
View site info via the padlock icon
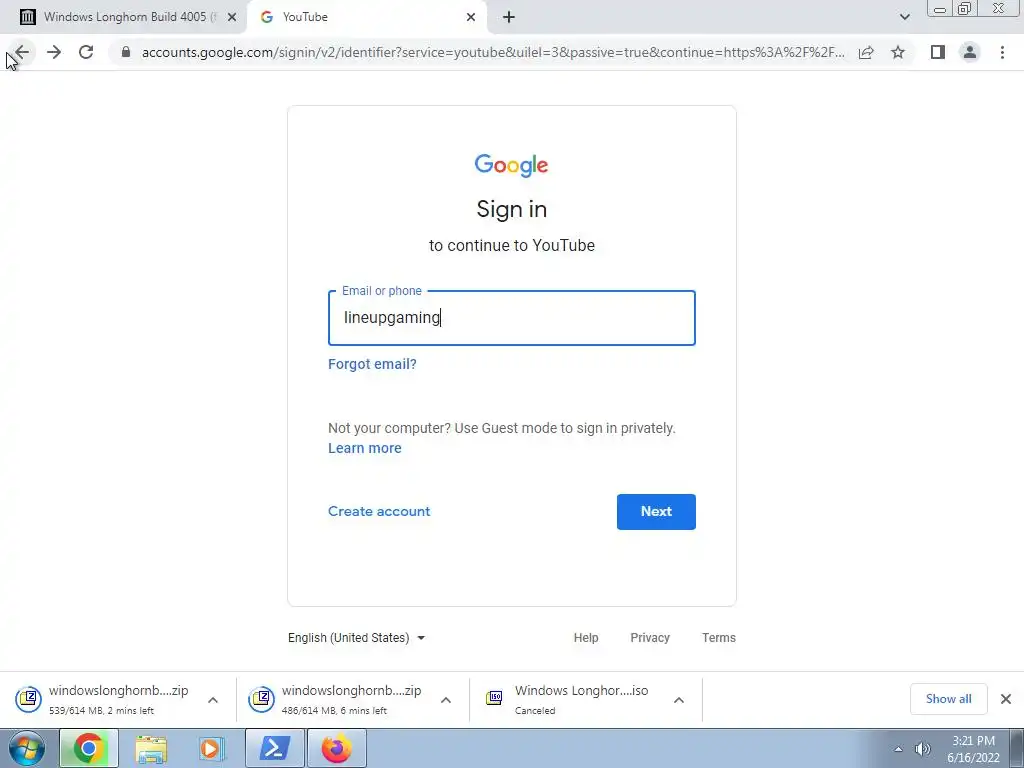click(x=126, y=52)
